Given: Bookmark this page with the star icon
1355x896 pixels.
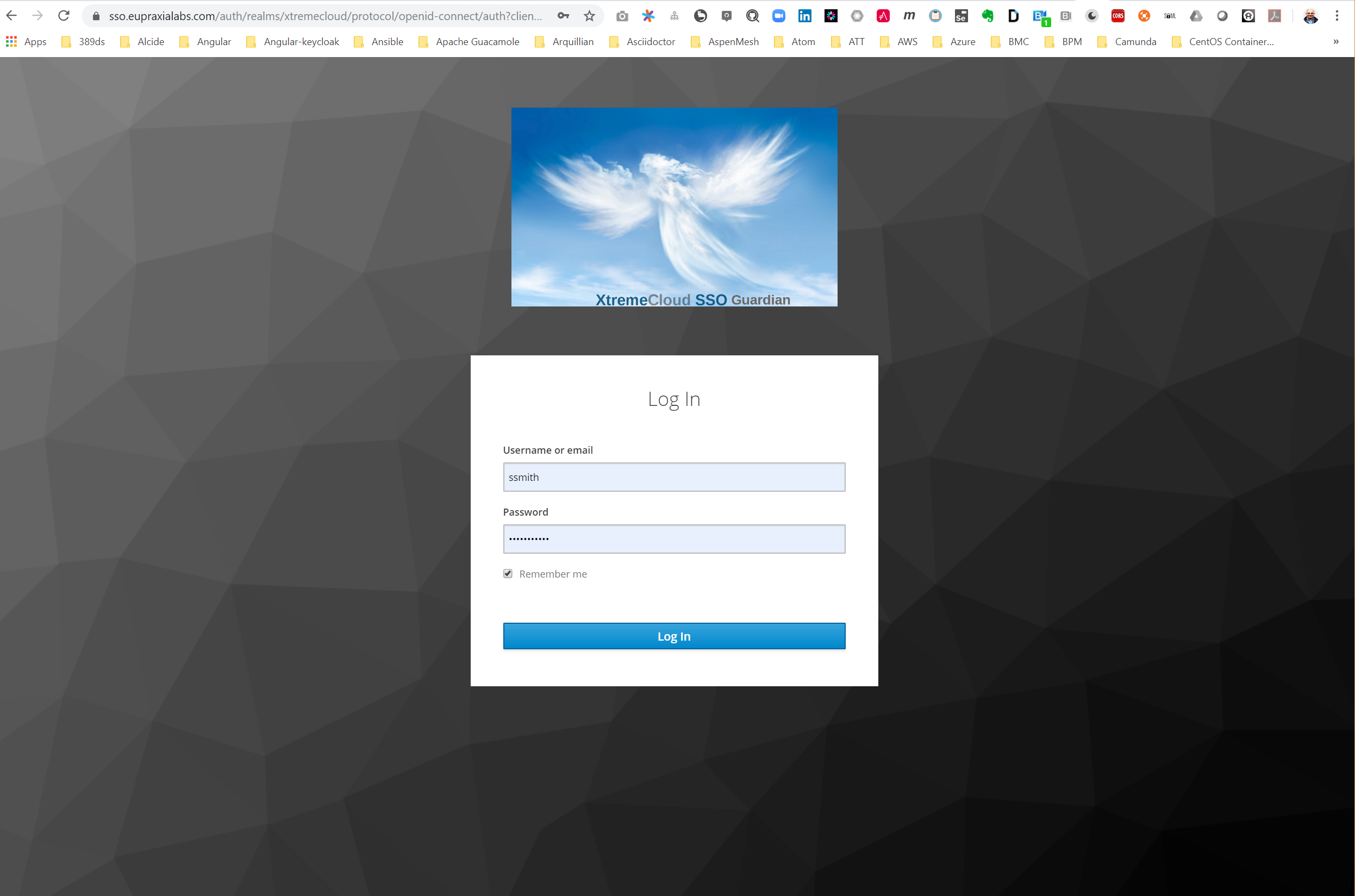Looking at the screenshot, I should pos(589,16).
